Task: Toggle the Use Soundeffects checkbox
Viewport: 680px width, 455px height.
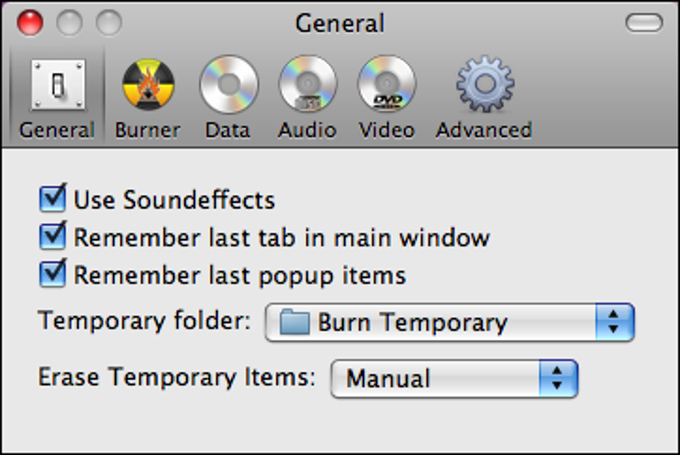Action: 52,199
